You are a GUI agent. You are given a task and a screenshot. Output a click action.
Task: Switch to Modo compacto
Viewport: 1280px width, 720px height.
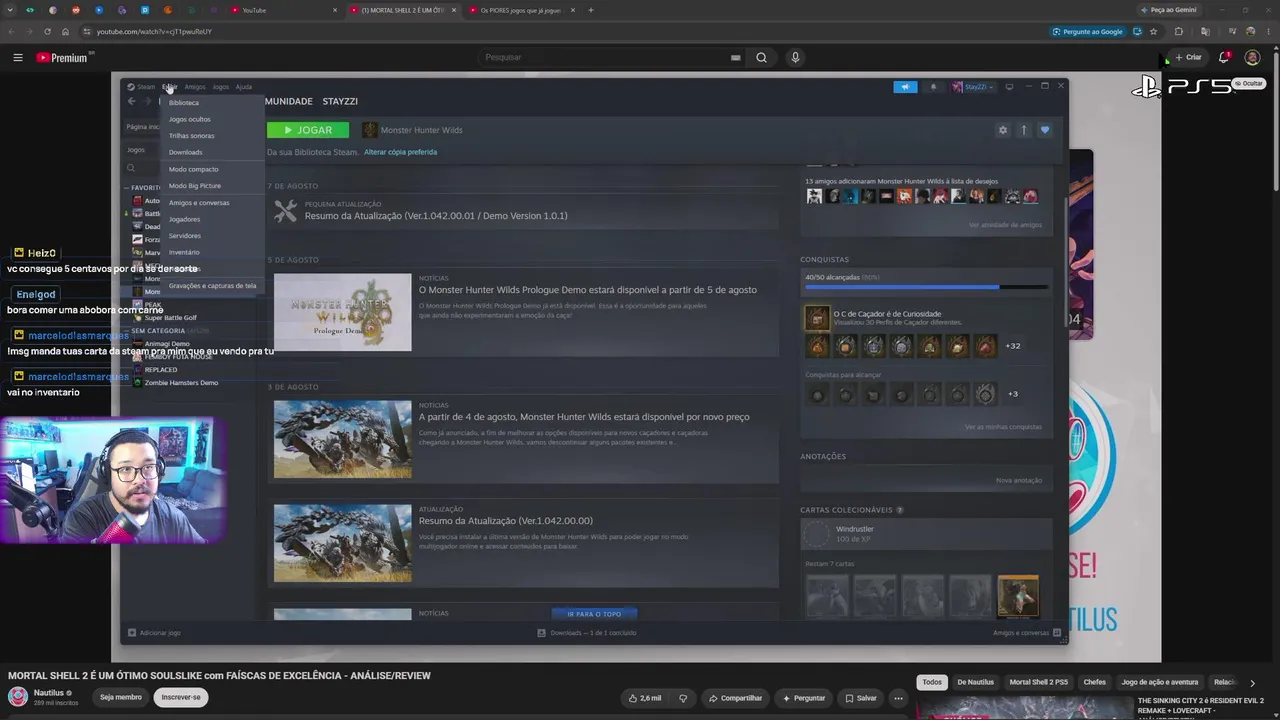(x=212, y=169)
